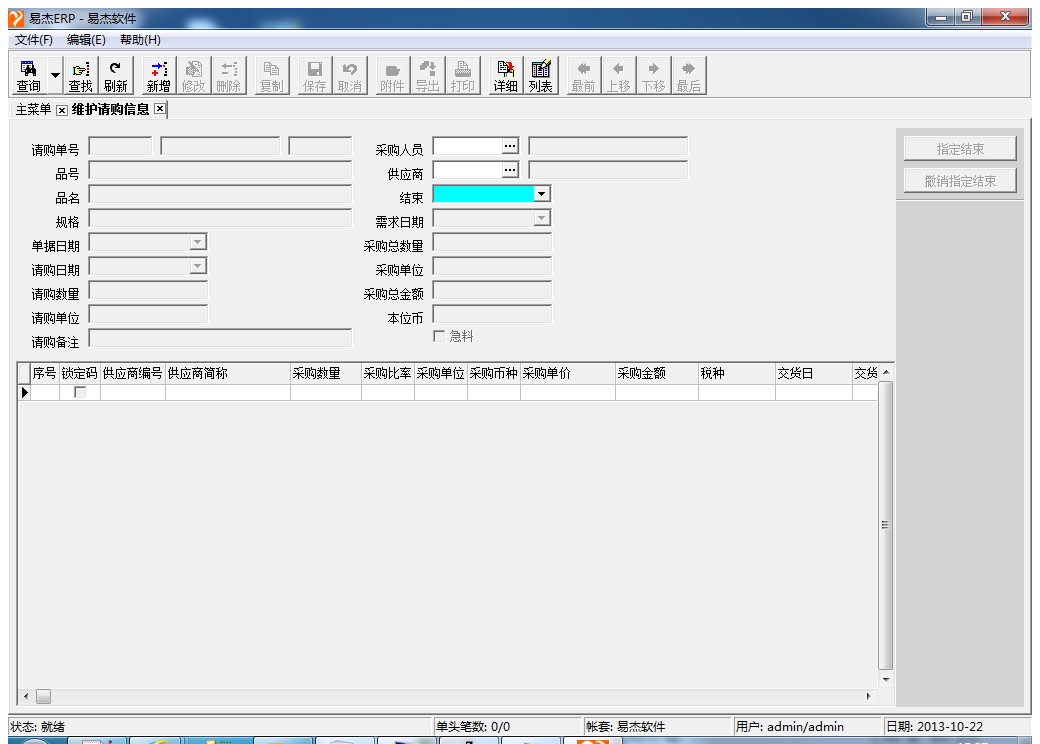Close the 维护请购信息 tab with its X box
The image size is (1040, 744).
pos(159,109)
